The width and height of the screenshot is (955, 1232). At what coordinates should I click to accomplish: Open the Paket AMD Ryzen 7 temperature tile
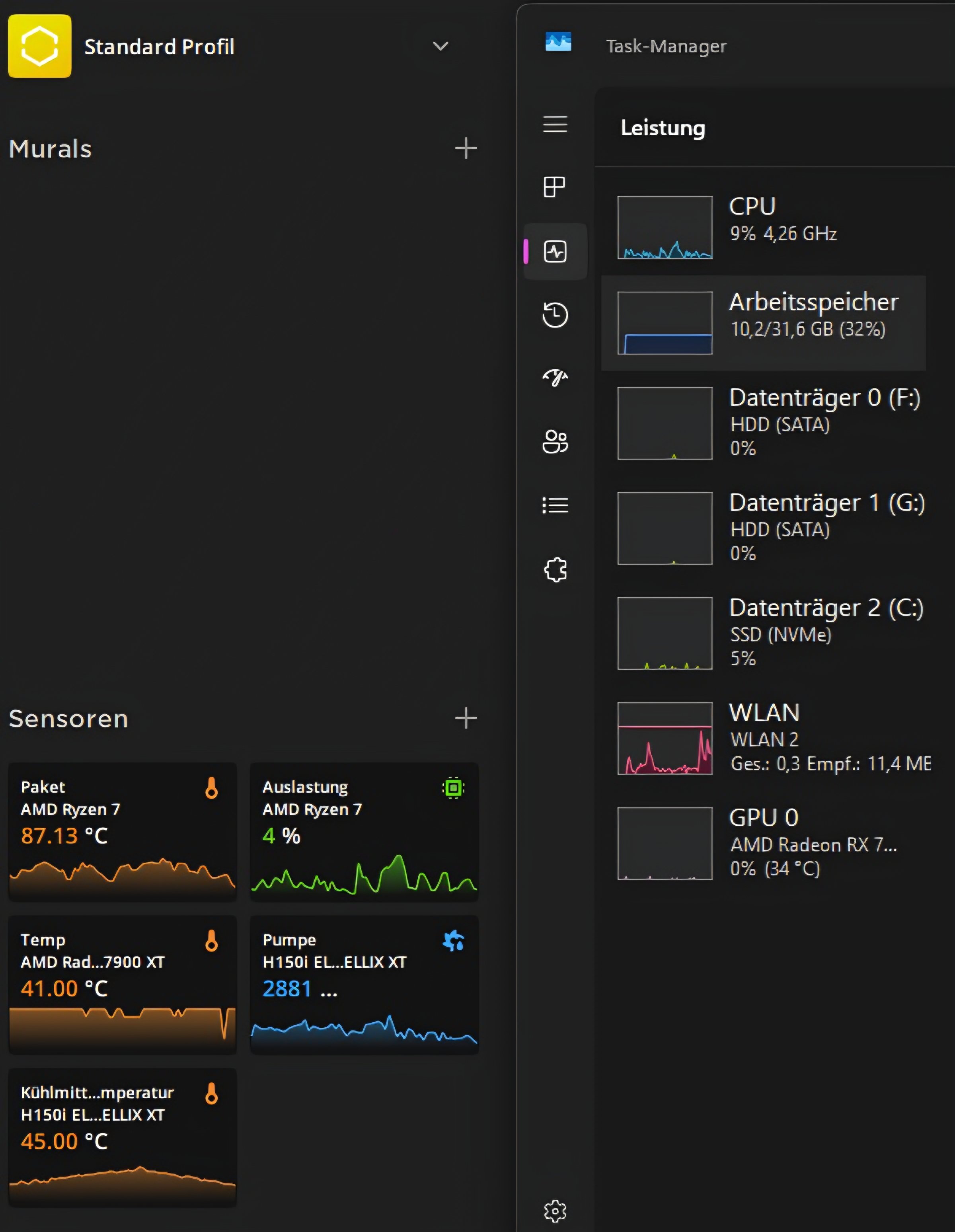pyautogui.click(x=123, y=831)
